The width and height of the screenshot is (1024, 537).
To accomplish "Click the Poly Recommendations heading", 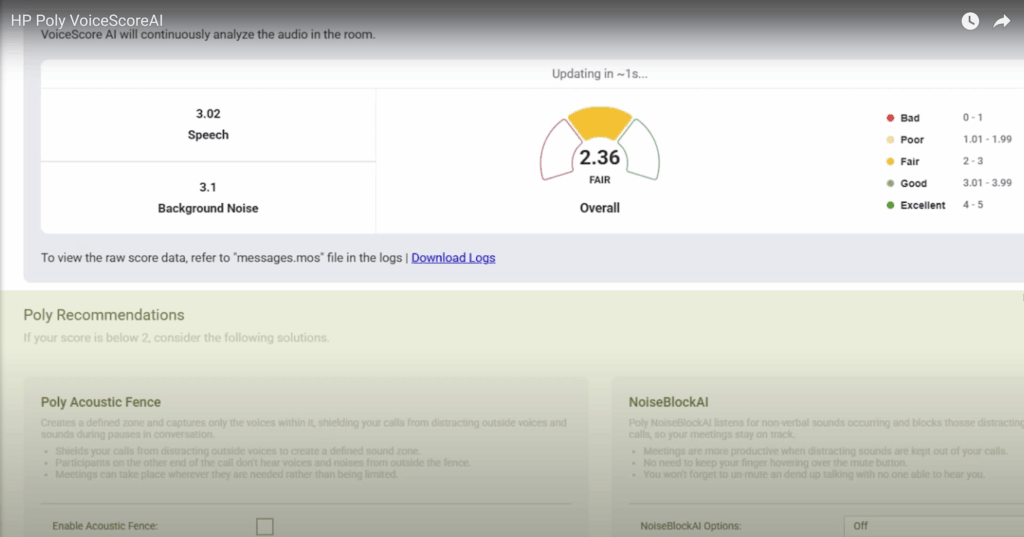I will [104, 315].
